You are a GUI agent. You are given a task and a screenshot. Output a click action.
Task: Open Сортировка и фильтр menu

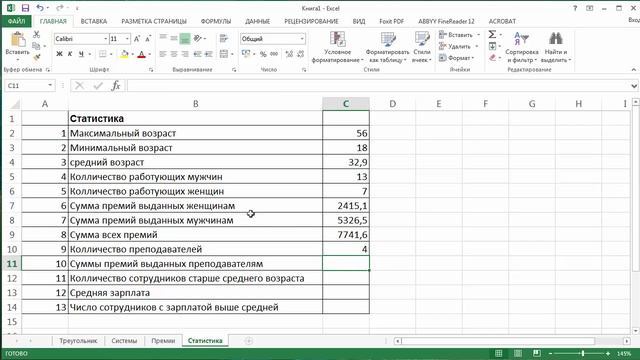coord(522,47)
